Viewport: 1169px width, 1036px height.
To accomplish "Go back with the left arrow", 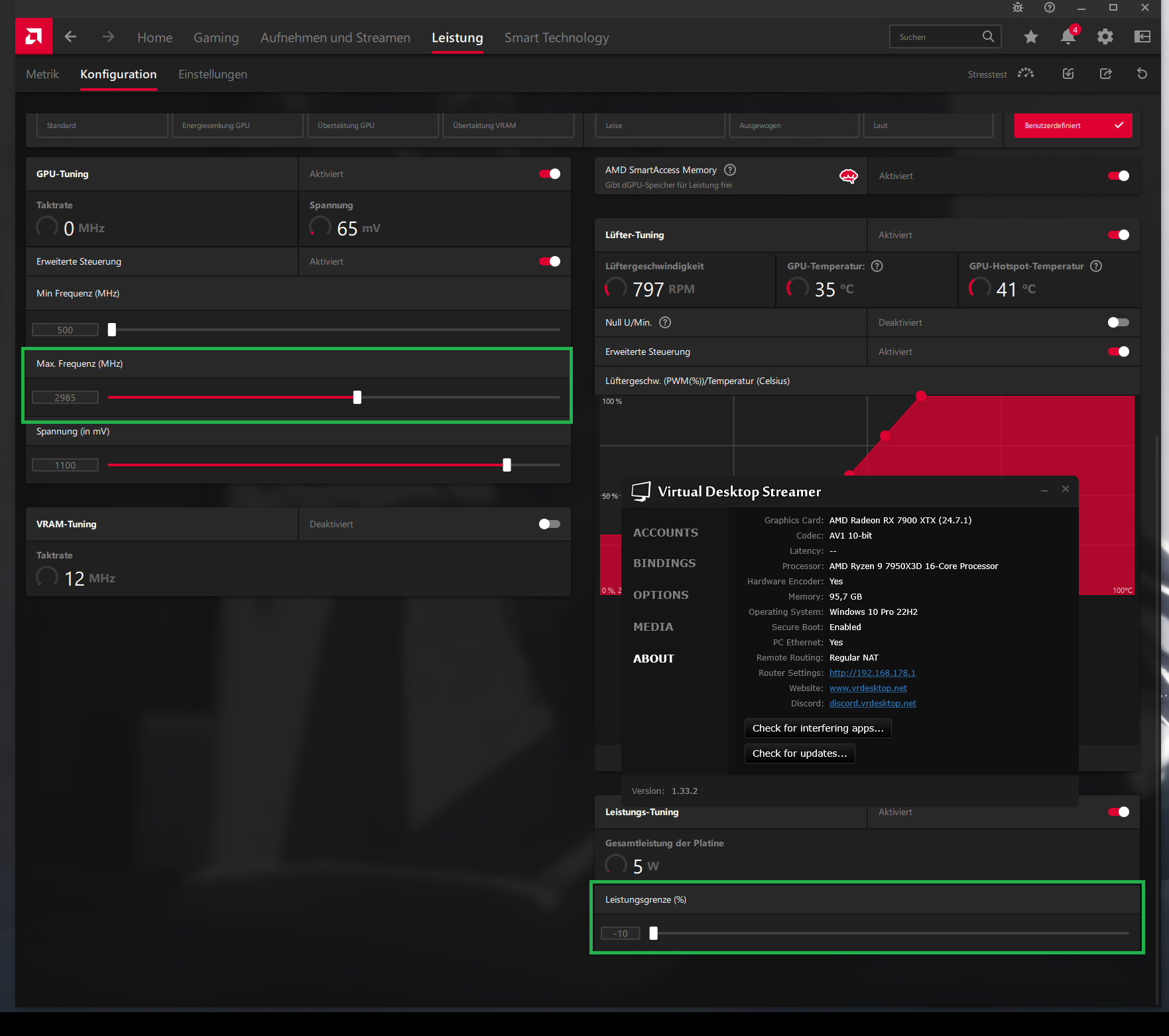I will click(70, 37).
